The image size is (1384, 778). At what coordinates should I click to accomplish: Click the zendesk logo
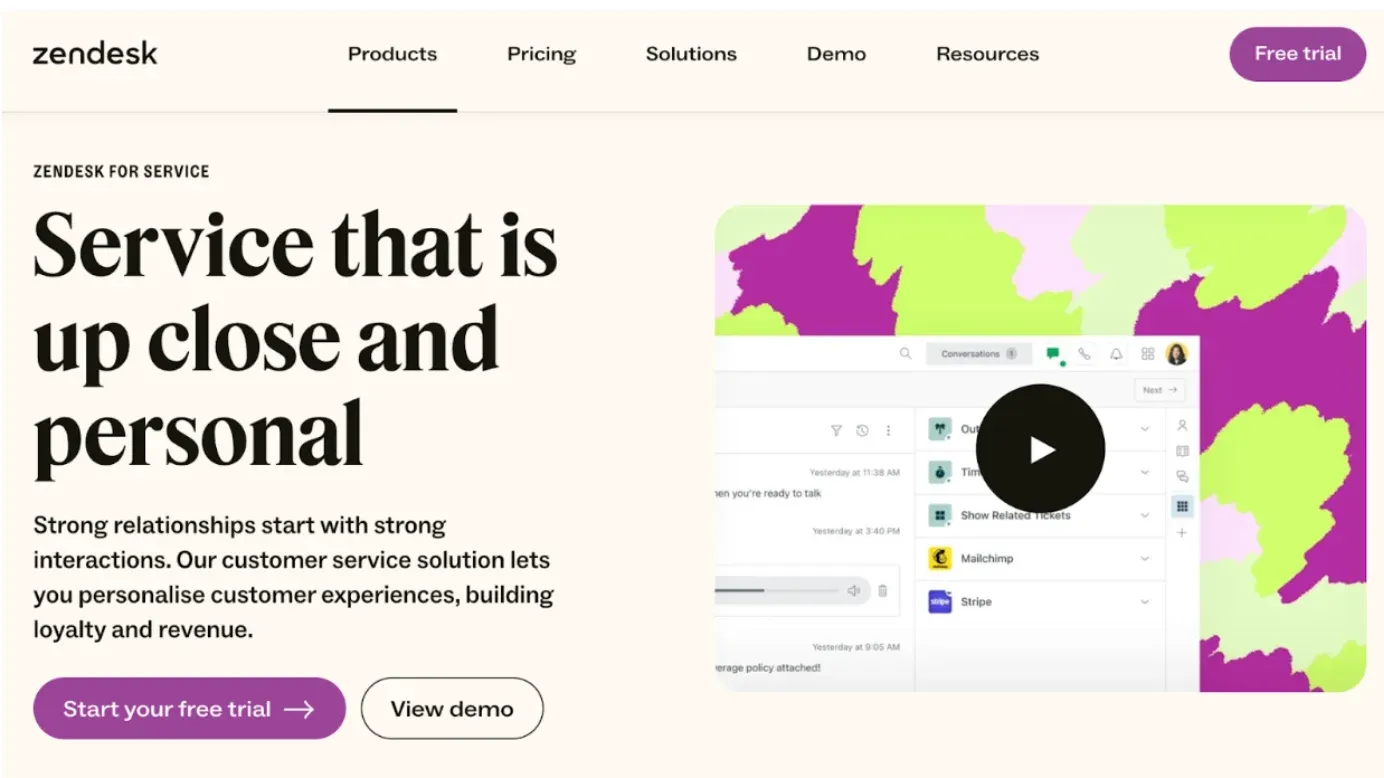click(x=95, y=53)
